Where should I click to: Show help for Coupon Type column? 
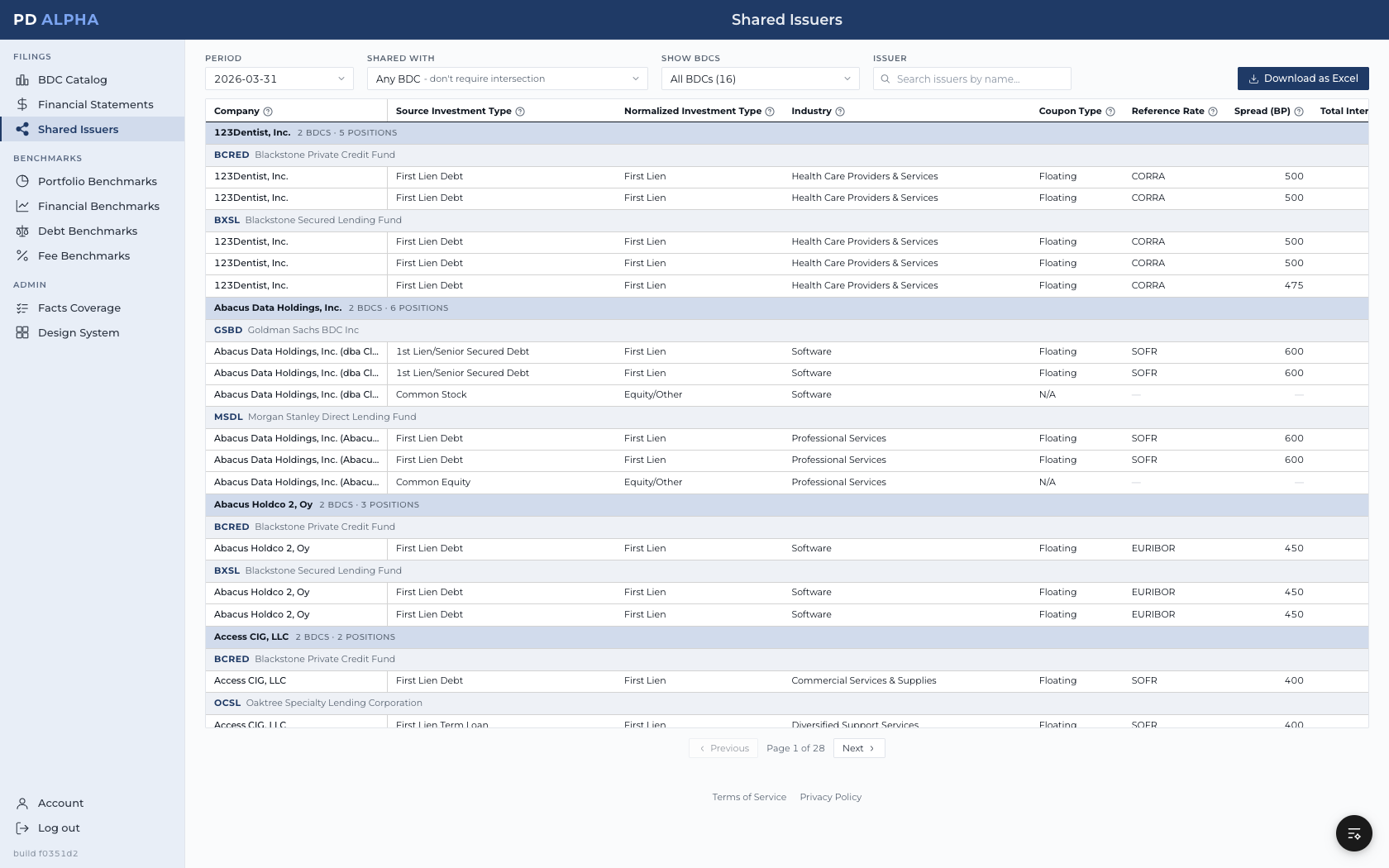click(1110, 112)
